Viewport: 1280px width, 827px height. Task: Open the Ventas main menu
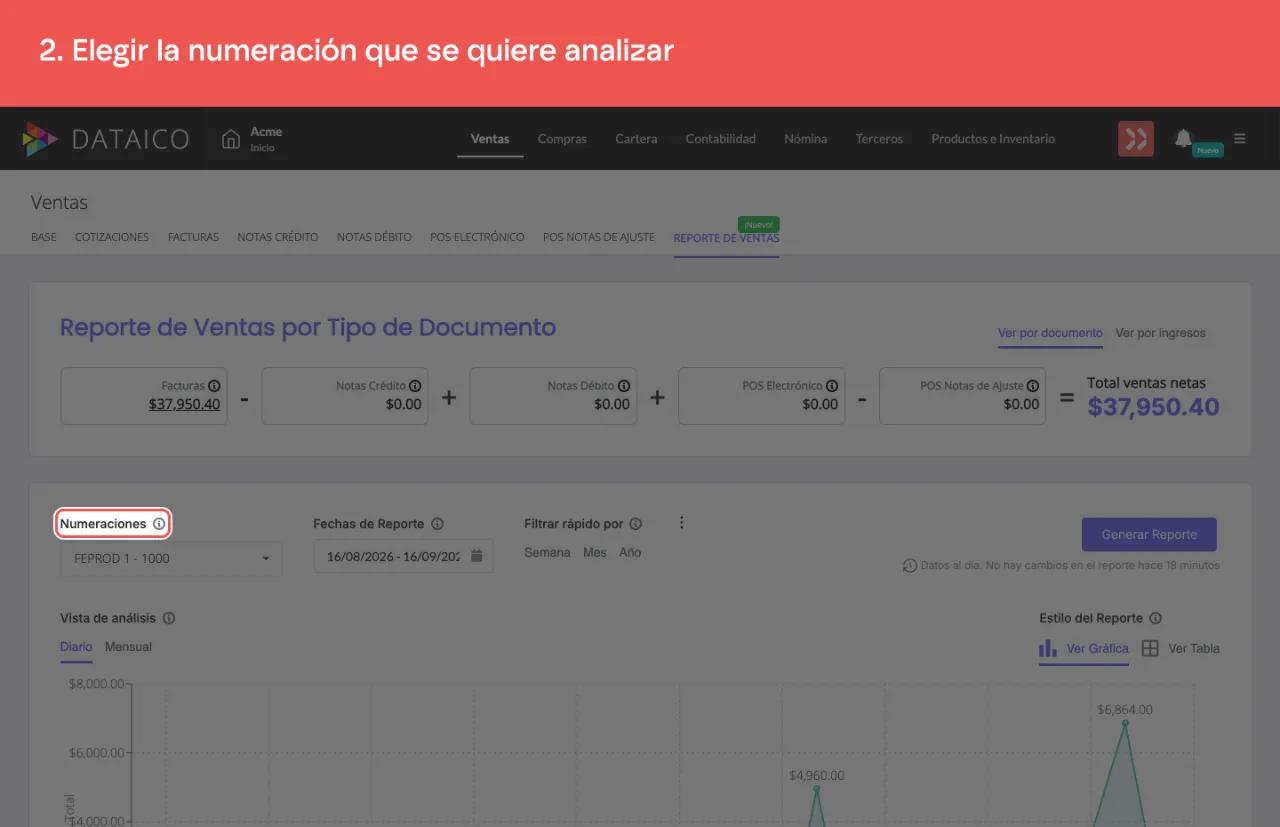pos(490,139)
